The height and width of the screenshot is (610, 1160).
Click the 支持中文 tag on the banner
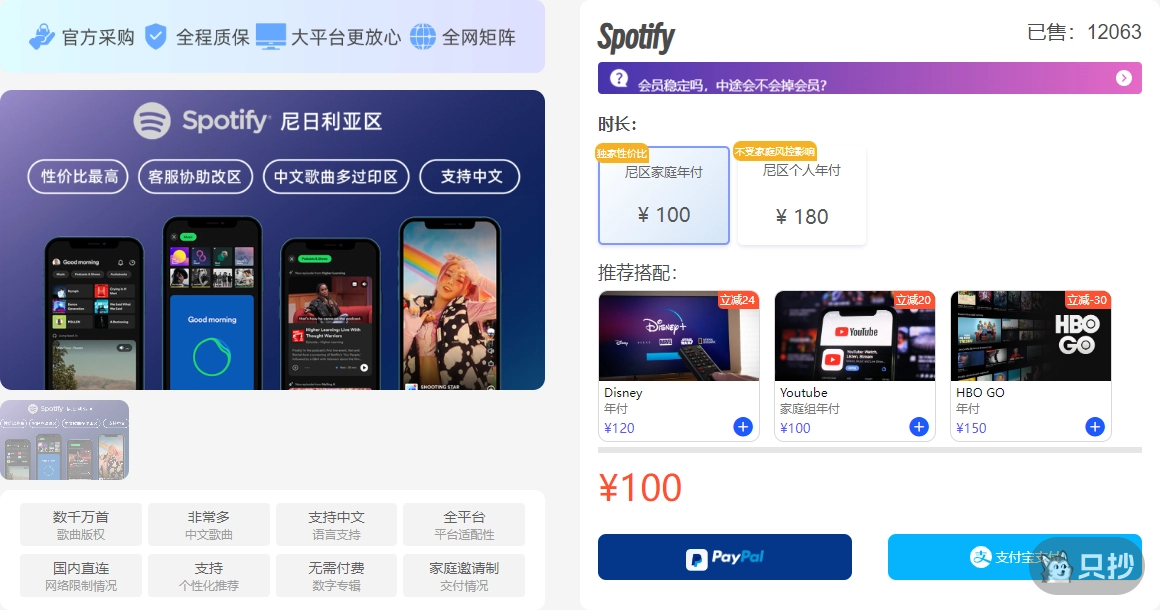pyautogui.click(x=470, y=177)
